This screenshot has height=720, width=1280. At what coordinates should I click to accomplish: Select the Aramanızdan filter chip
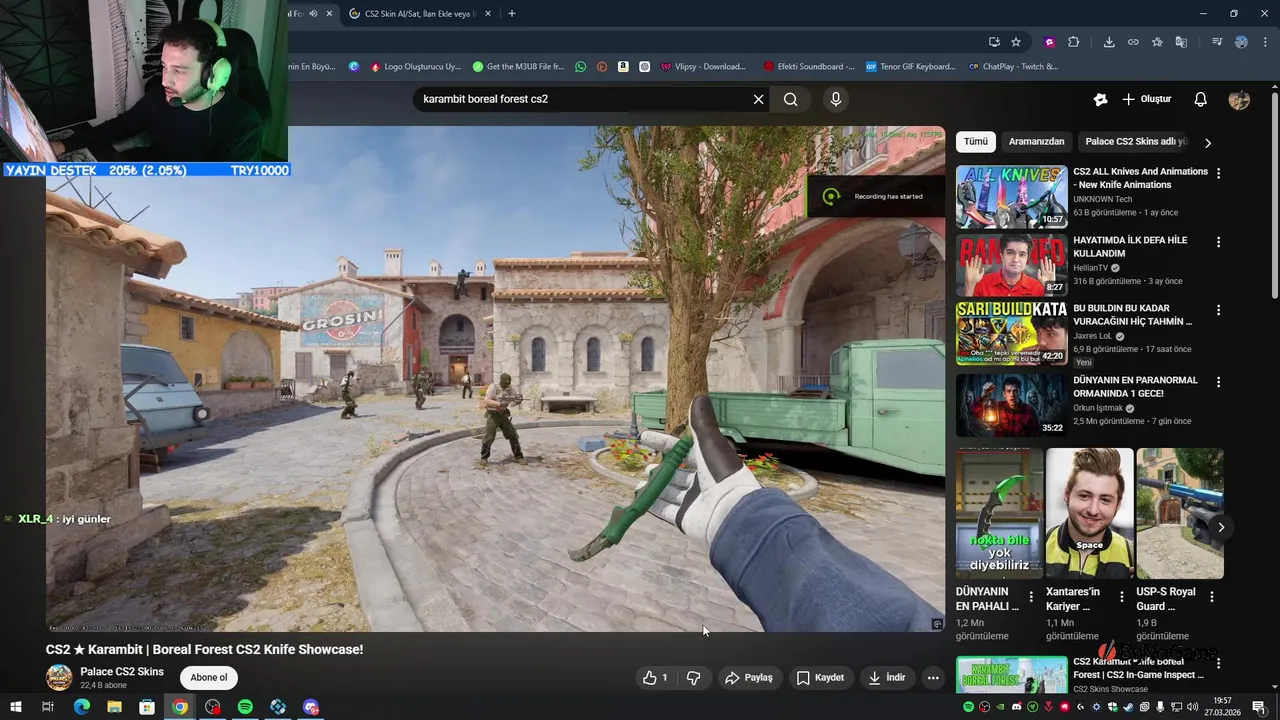(x=1036, y=142)
